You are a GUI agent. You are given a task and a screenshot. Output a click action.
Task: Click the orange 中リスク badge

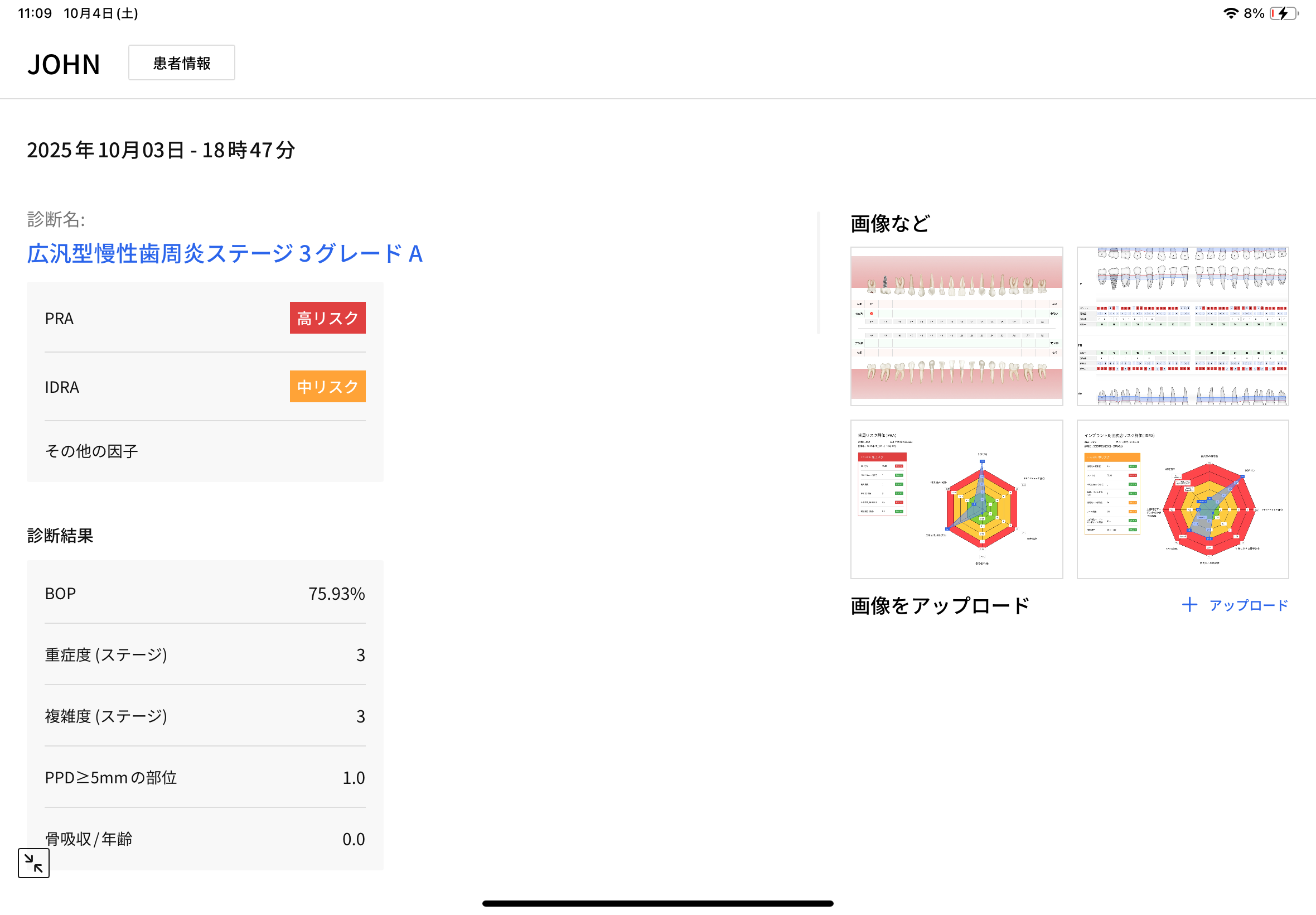[327, 387]
